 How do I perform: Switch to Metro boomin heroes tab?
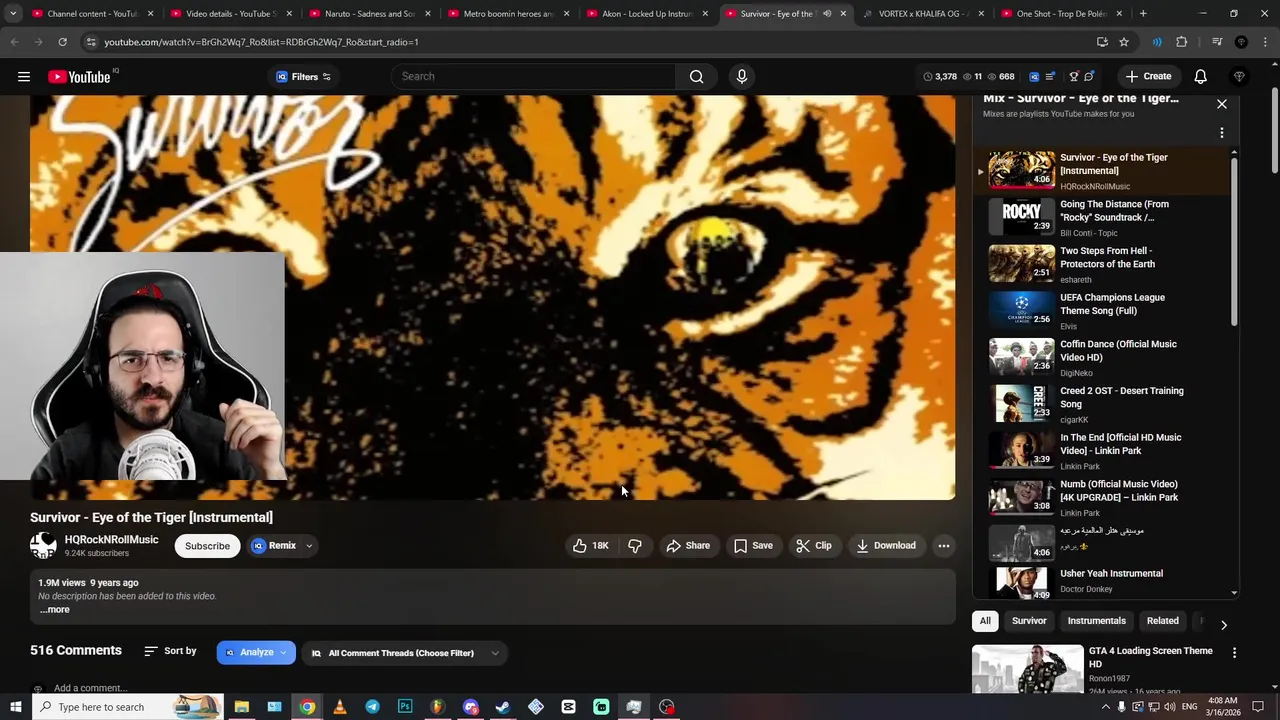pos(507,14)
